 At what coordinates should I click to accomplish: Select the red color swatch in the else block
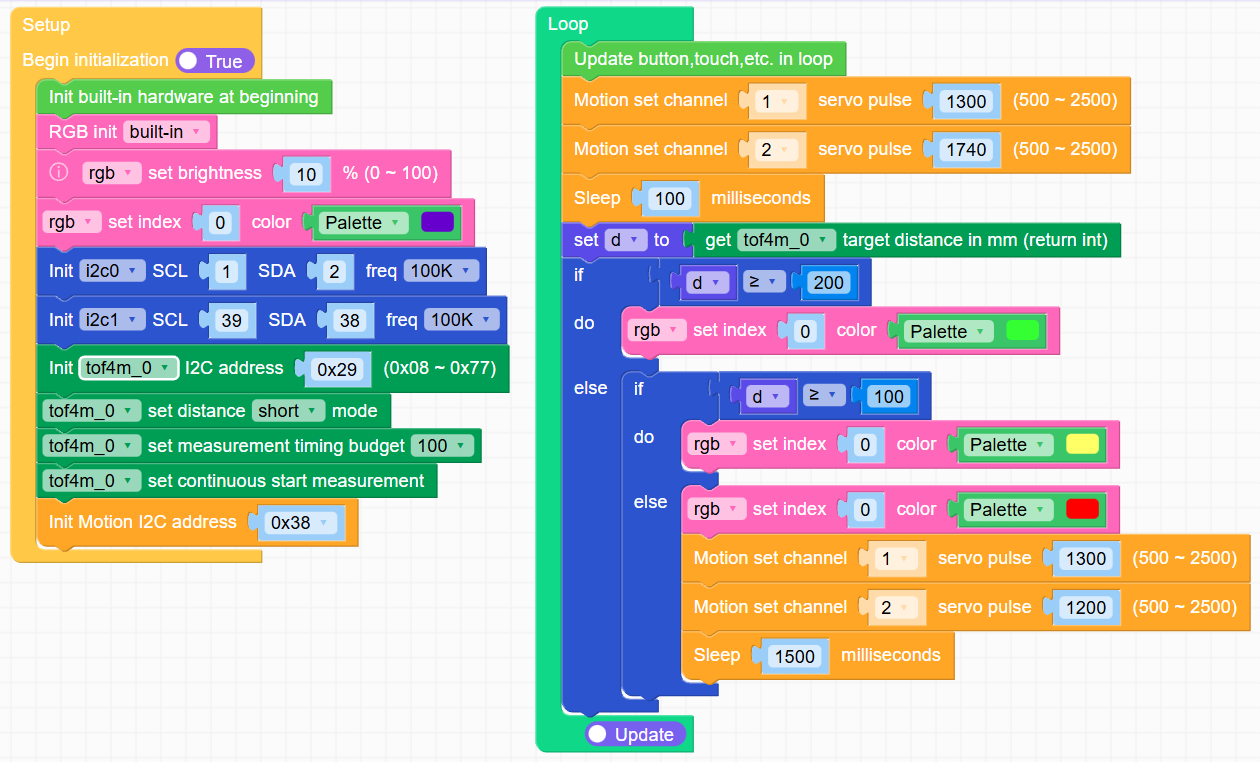click(x=1083, y=509)
